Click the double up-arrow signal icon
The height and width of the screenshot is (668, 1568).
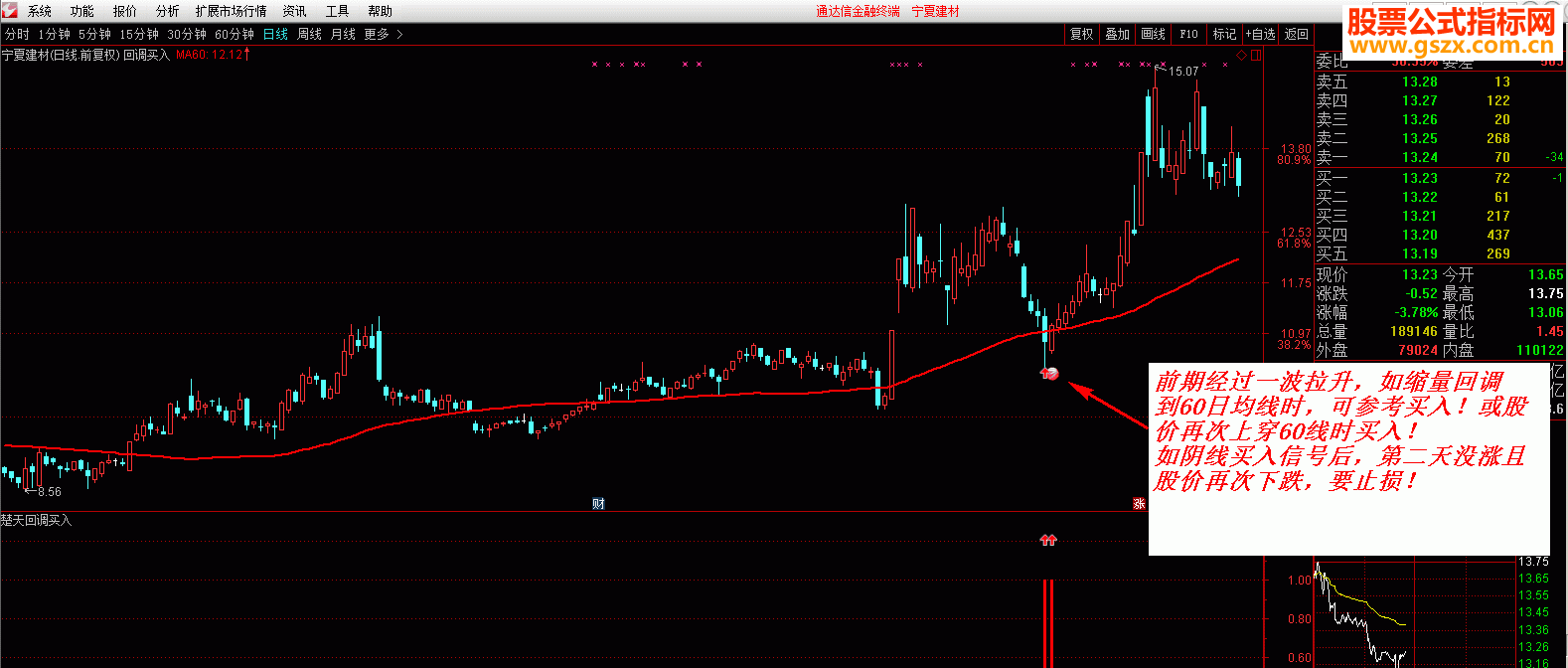(x=1048, y=540)
